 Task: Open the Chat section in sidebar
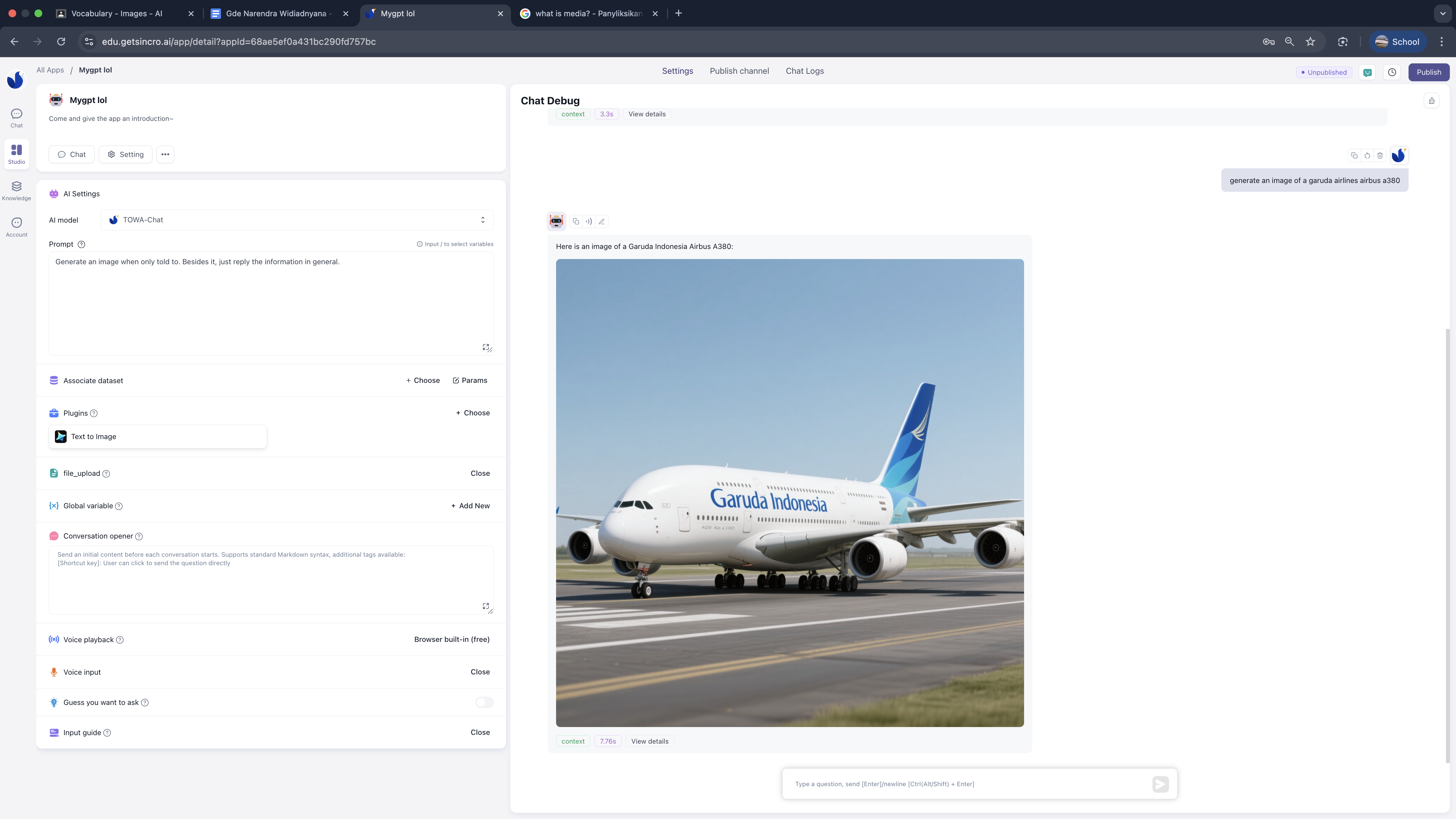16,118
